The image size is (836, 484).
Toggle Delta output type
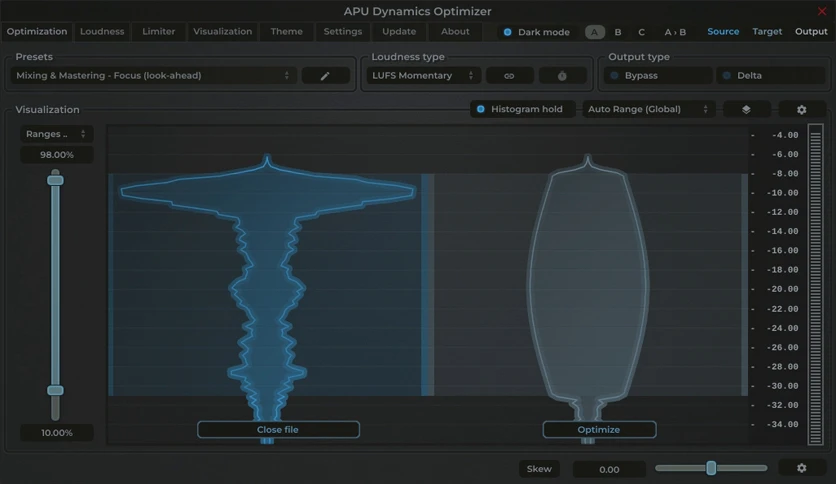click(x=770, y=76)
